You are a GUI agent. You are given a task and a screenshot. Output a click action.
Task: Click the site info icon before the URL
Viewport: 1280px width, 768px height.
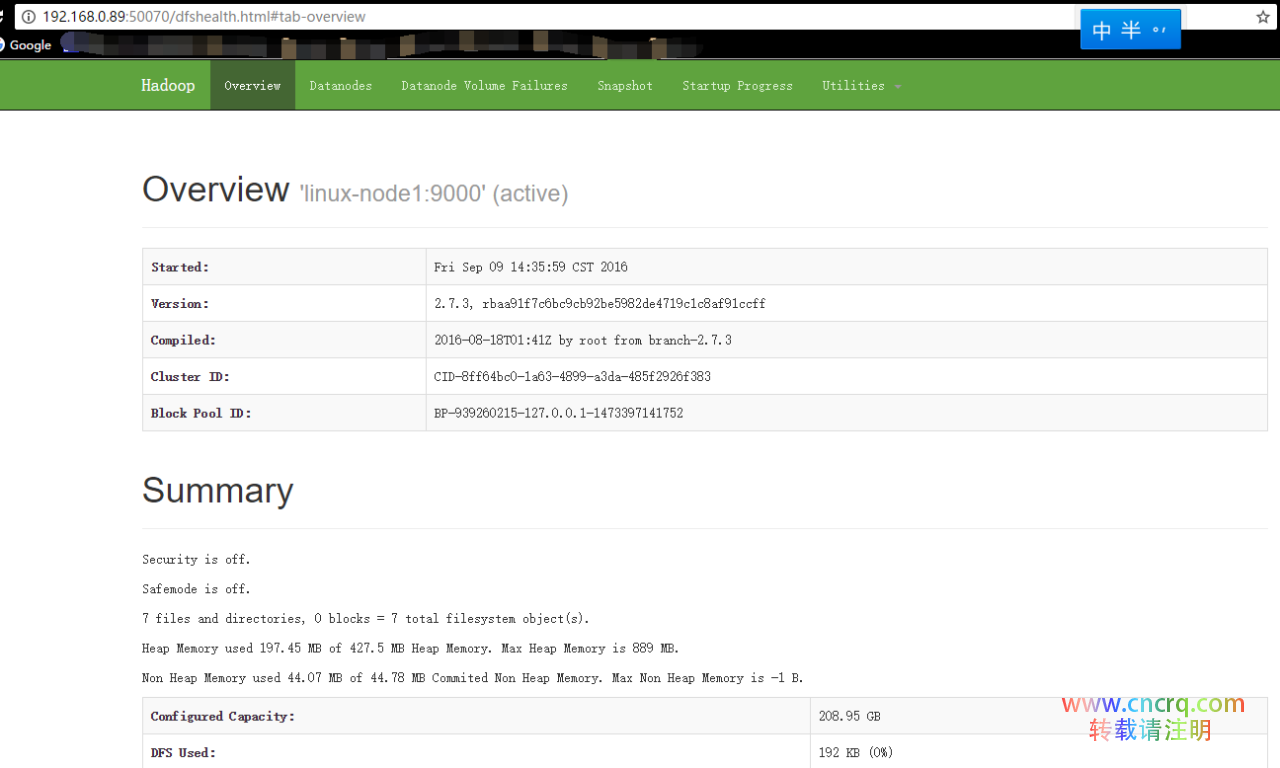click(x=28, y=17)
